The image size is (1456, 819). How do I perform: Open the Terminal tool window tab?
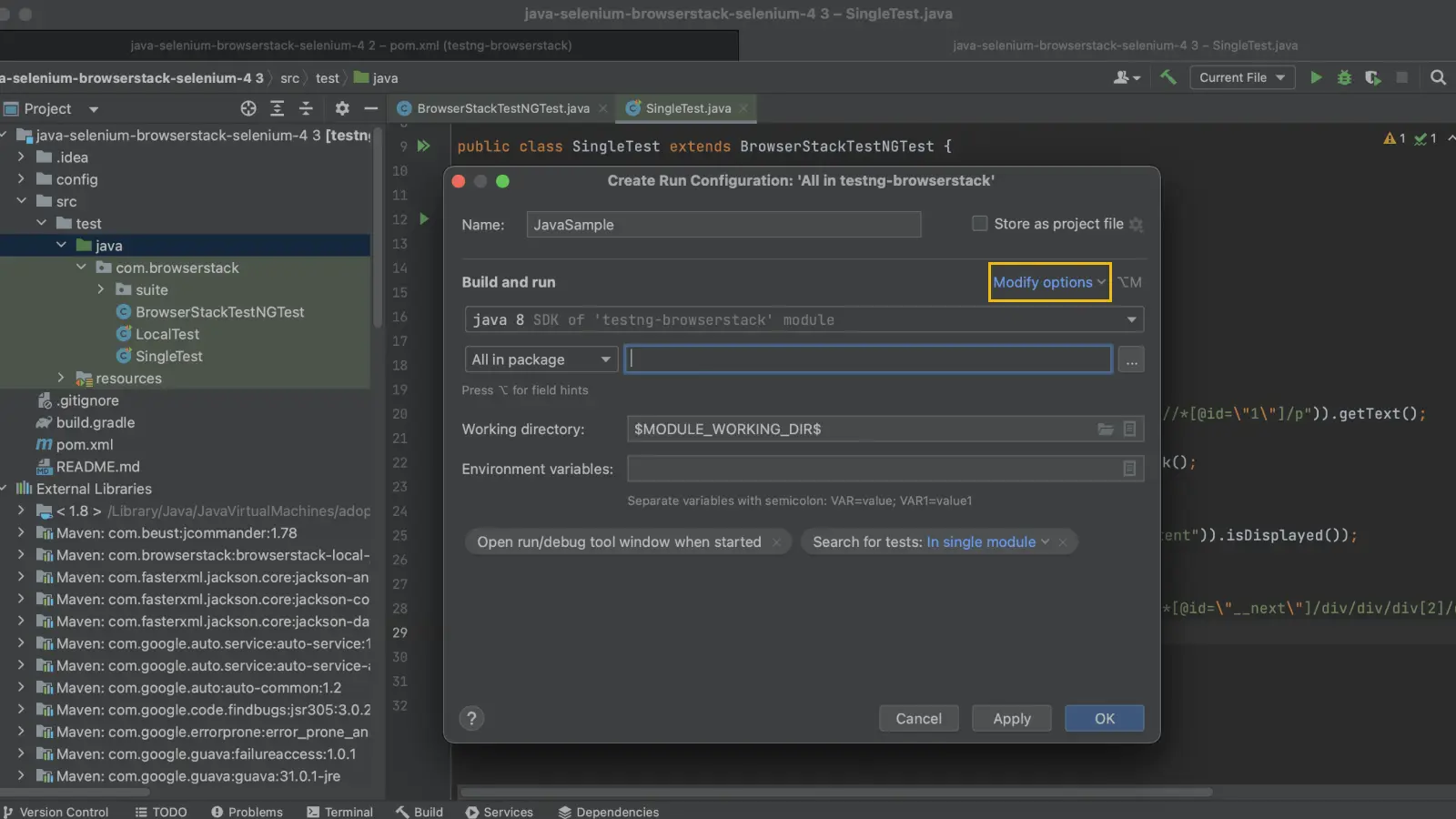[x=340, y=812]
